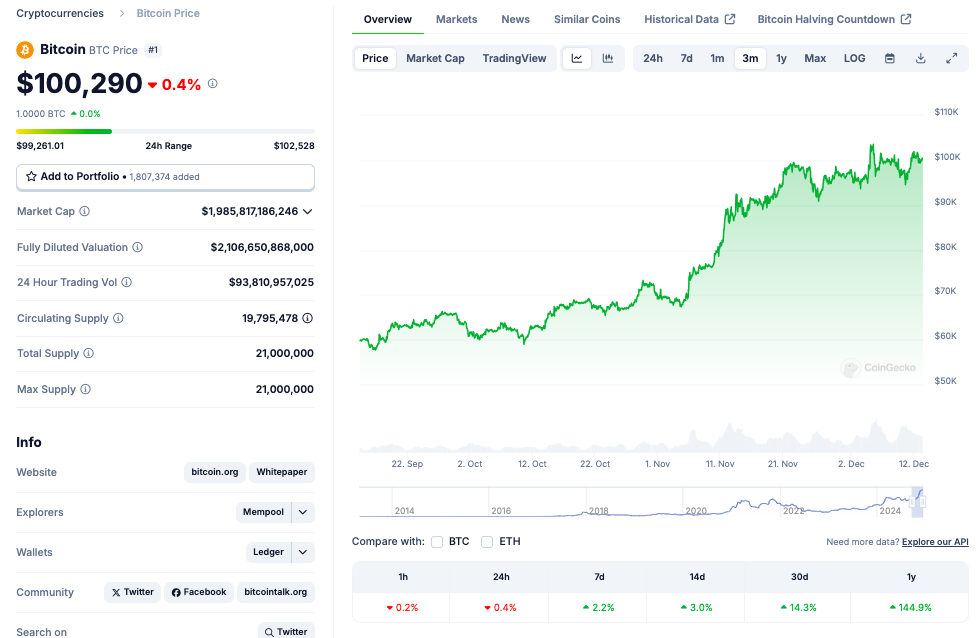Click Bitcoin Halving Countdown external link icon
The image size is (978, 638).
click(x=906, y=19)
